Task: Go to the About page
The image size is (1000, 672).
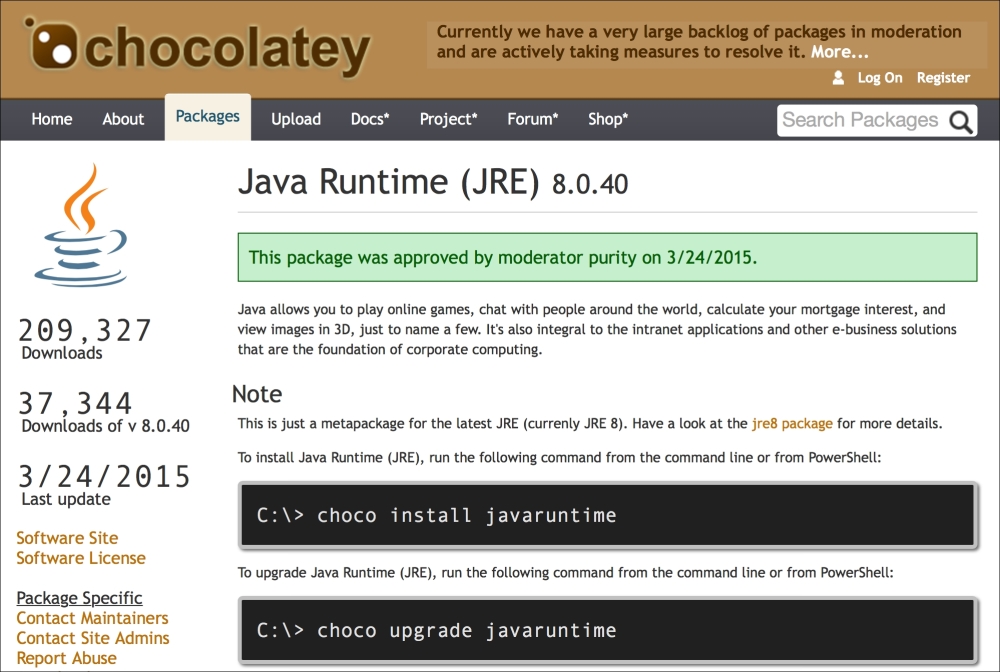Action: click(x=123, y=119)
